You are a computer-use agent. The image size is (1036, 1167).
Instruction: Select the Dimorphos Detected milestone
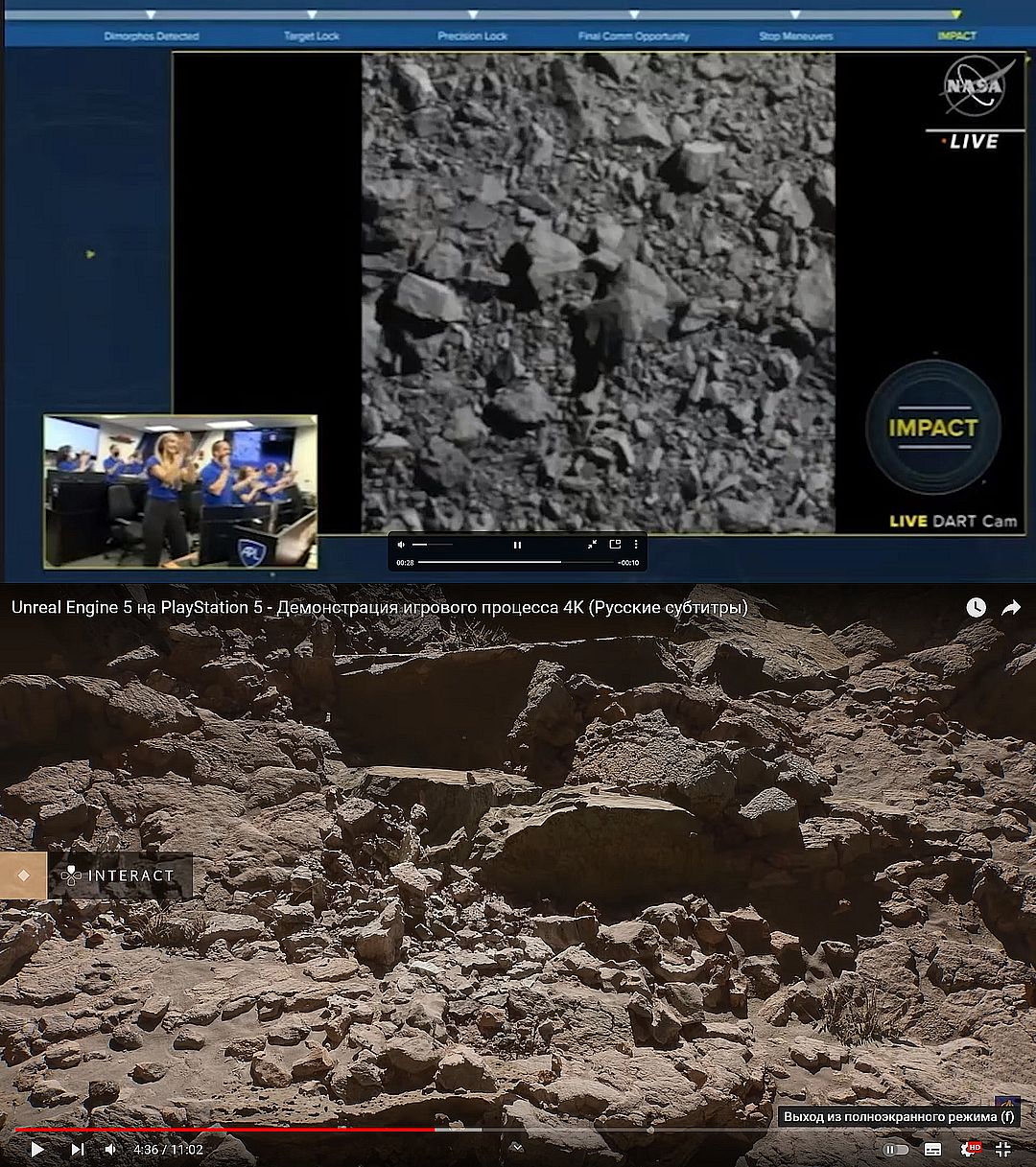point(151,35)
